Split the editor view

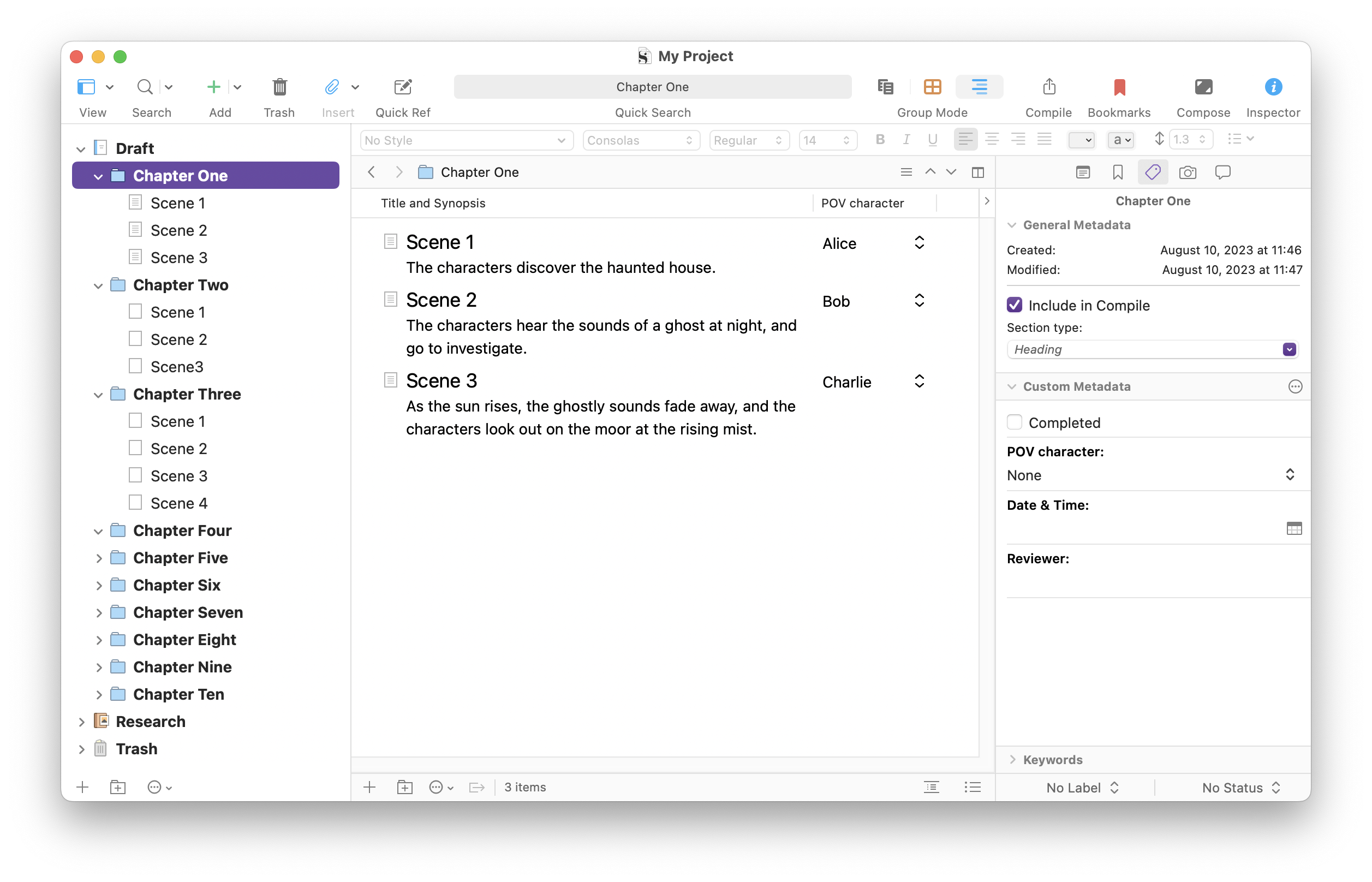[x=977, y=172]
